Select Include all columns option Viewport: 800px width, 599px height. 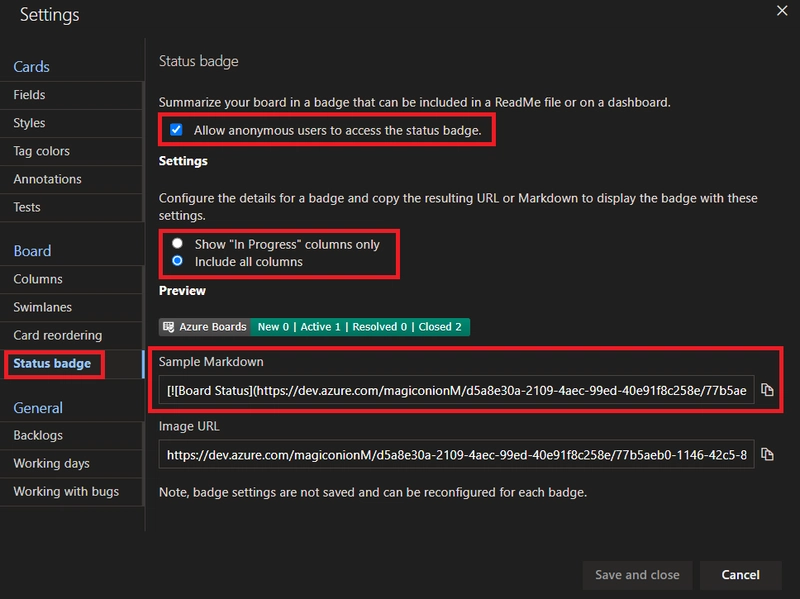pyautogui.click(x=177, y=261)
